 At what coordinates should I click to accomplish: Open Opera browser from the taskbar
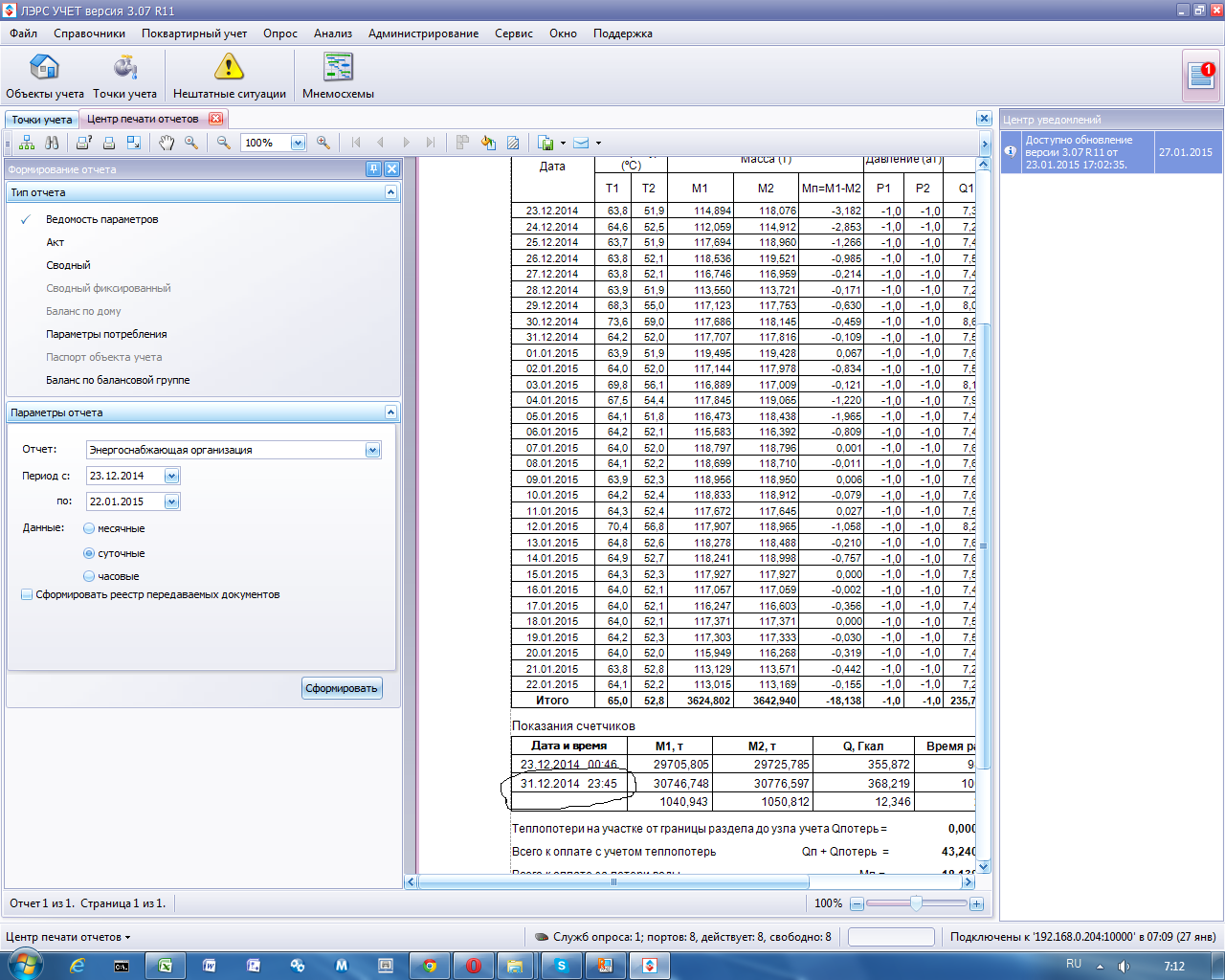coord(473,966)
